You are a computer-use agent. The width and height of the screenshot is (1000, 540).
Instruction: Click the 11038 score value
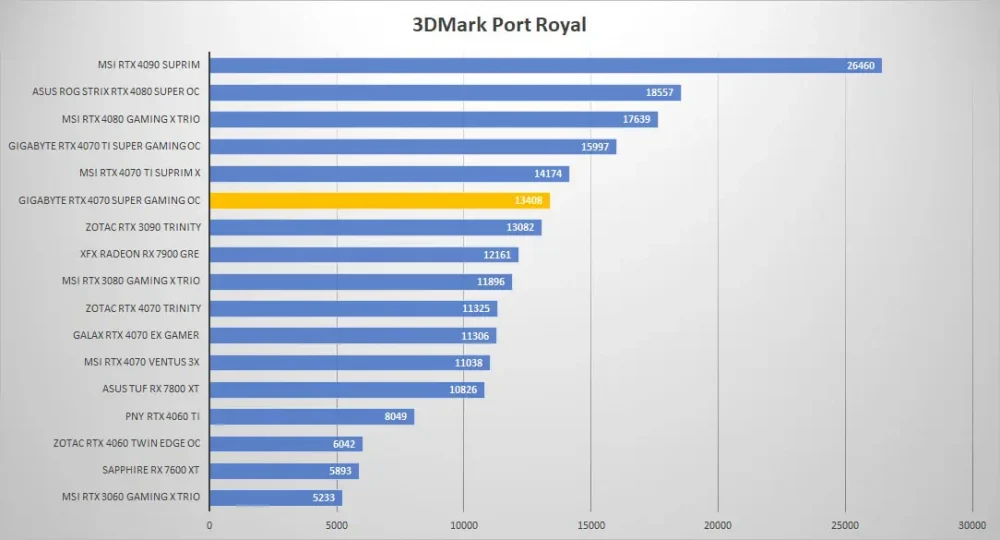pos(469,363)
